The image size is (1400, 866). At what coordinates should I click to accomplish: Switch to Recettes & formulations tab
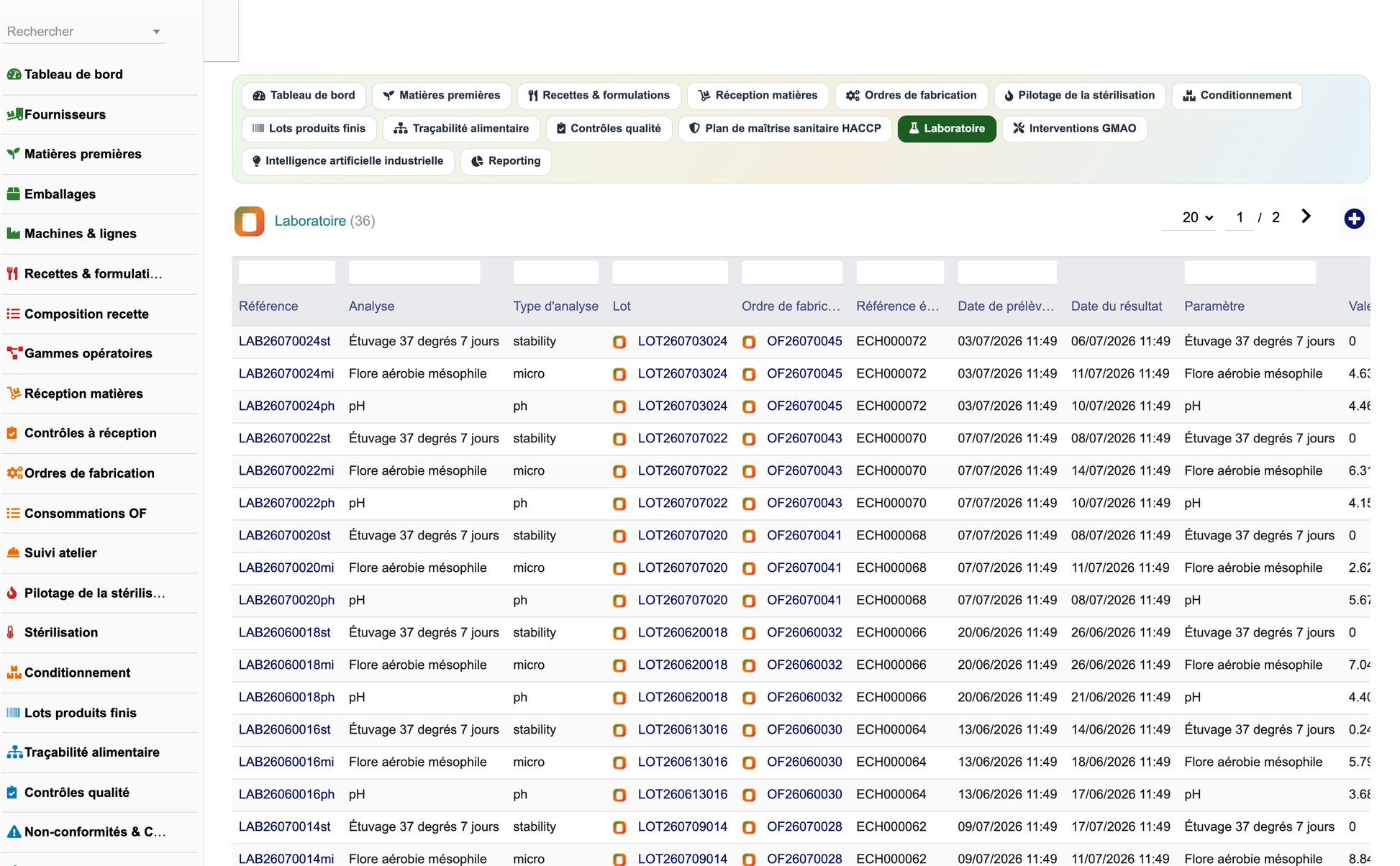(x=599, y=96)
